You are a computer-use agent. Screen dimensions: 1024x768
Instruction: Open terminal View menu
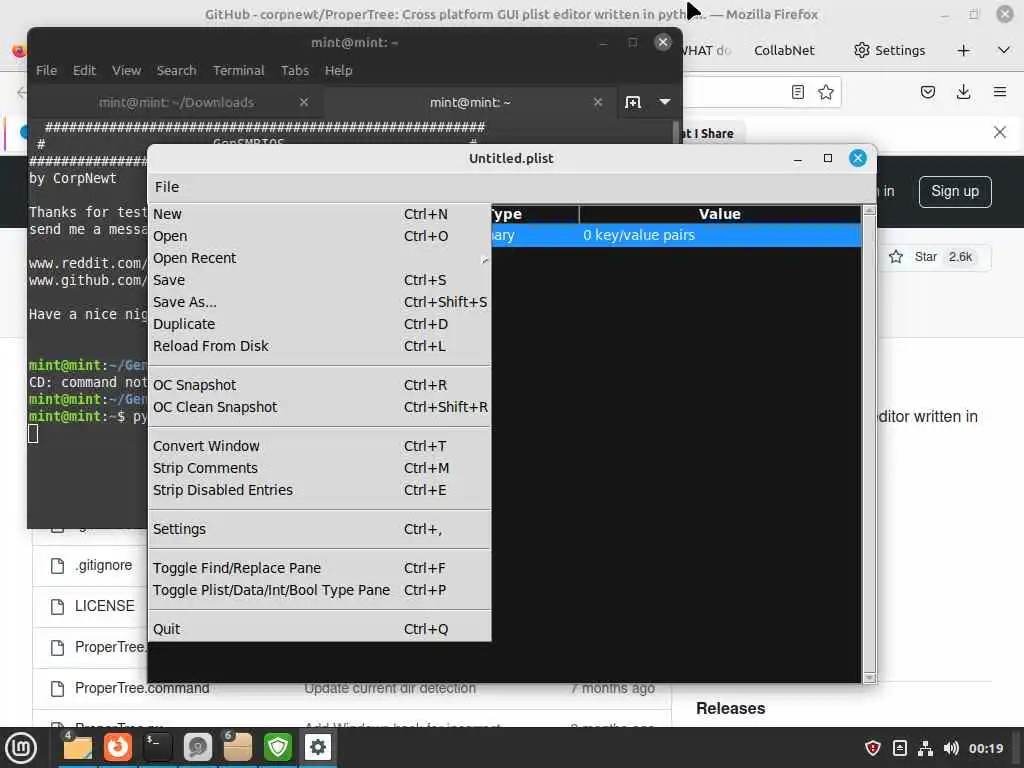pos(126,71)
